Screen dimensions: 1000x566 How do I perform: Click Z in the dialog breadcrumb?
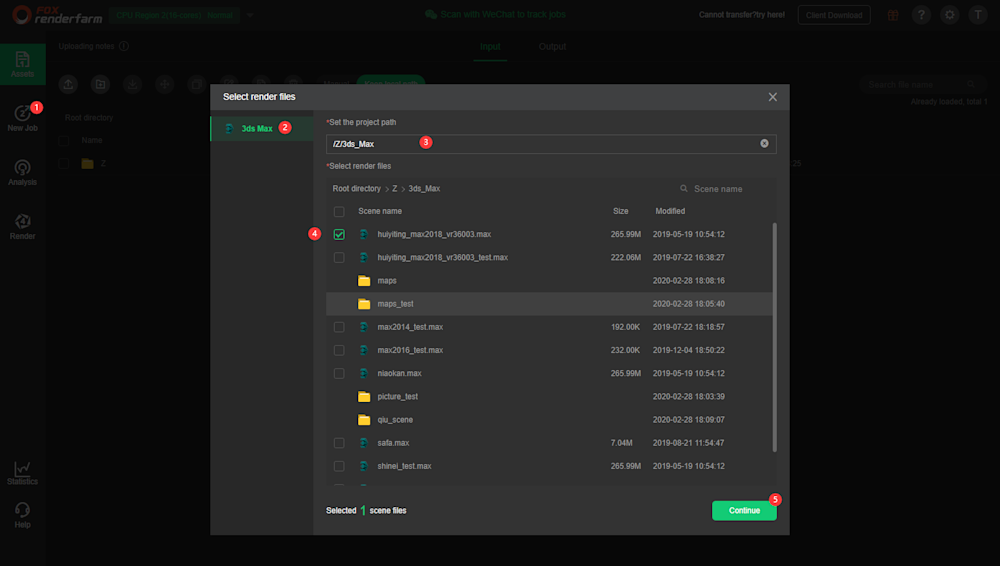(x=395, y=189)
